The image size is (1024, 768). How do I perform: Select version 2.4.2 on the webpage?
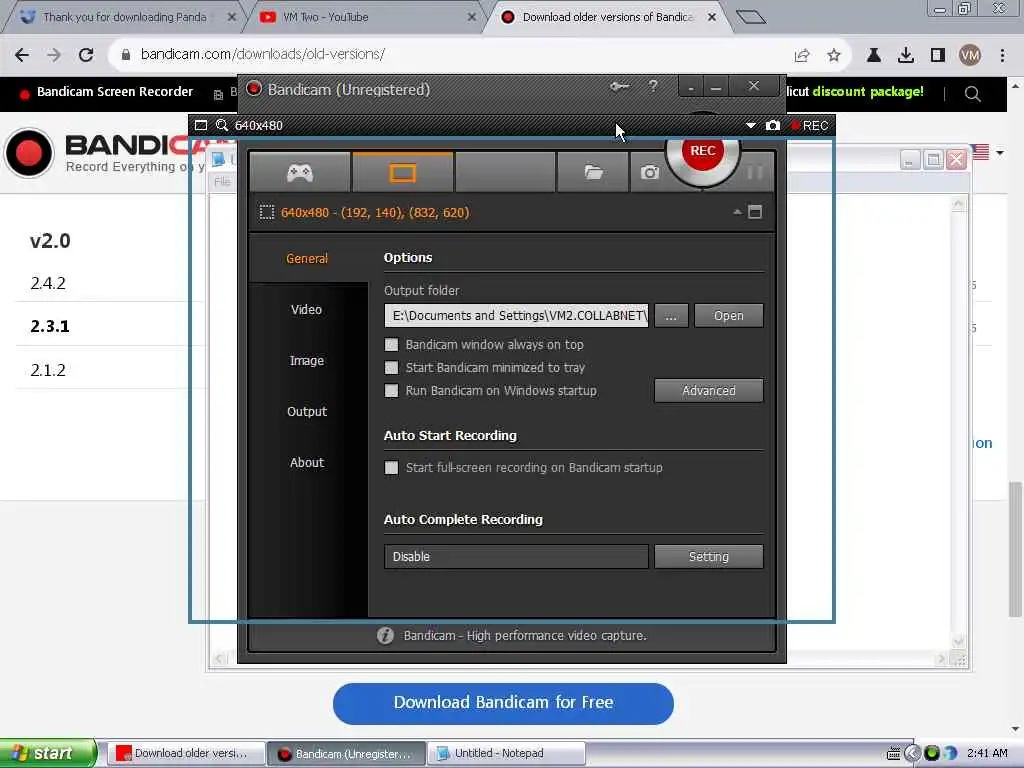pos(48,283)
